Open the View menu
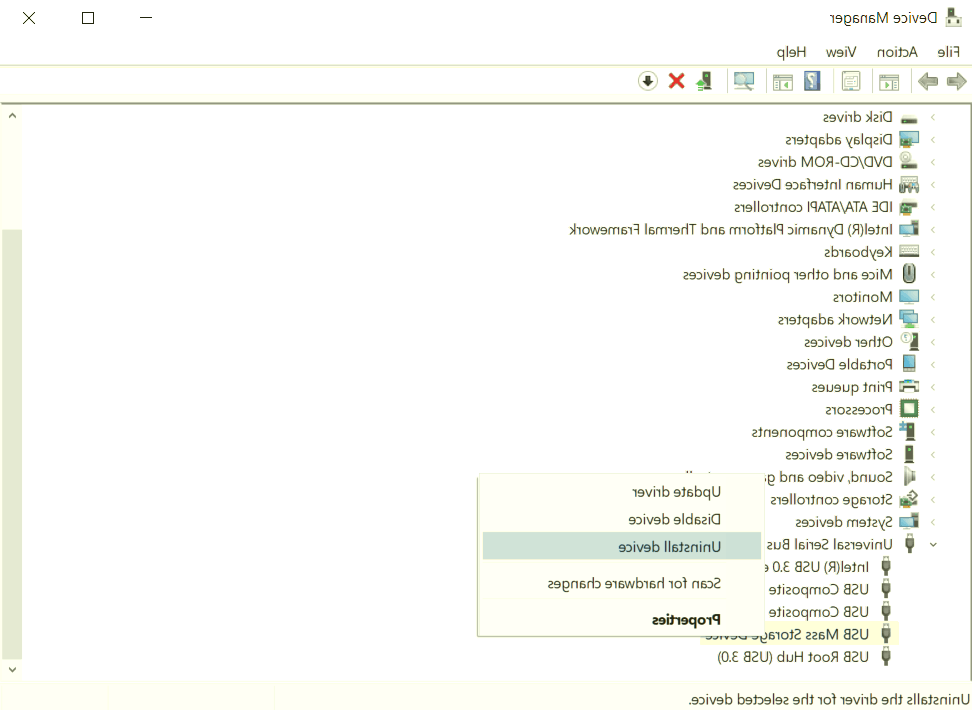Screen dimensions: 972x710 click(x=841, y=52)
